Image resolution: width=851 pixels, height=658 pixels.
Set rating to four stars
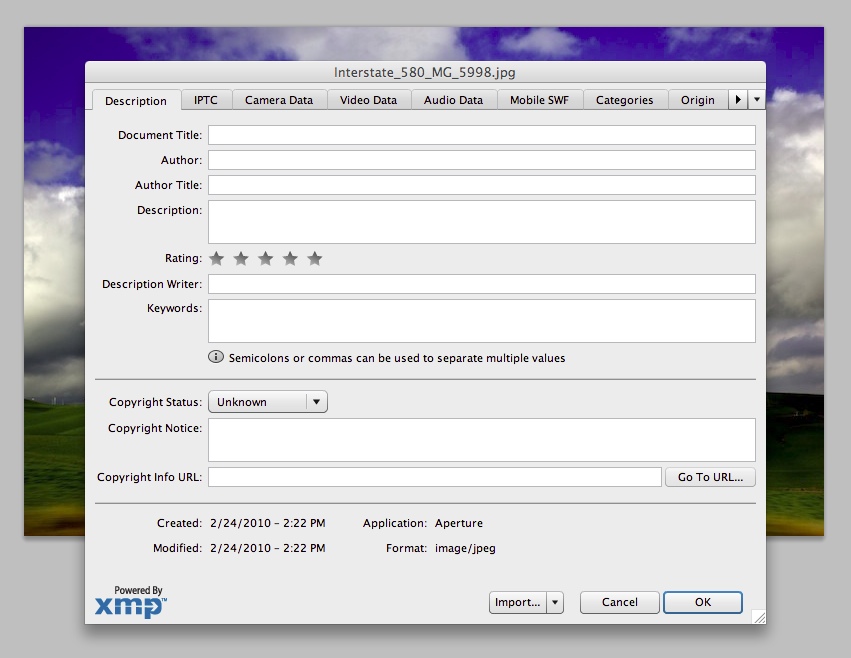[290, 259]
